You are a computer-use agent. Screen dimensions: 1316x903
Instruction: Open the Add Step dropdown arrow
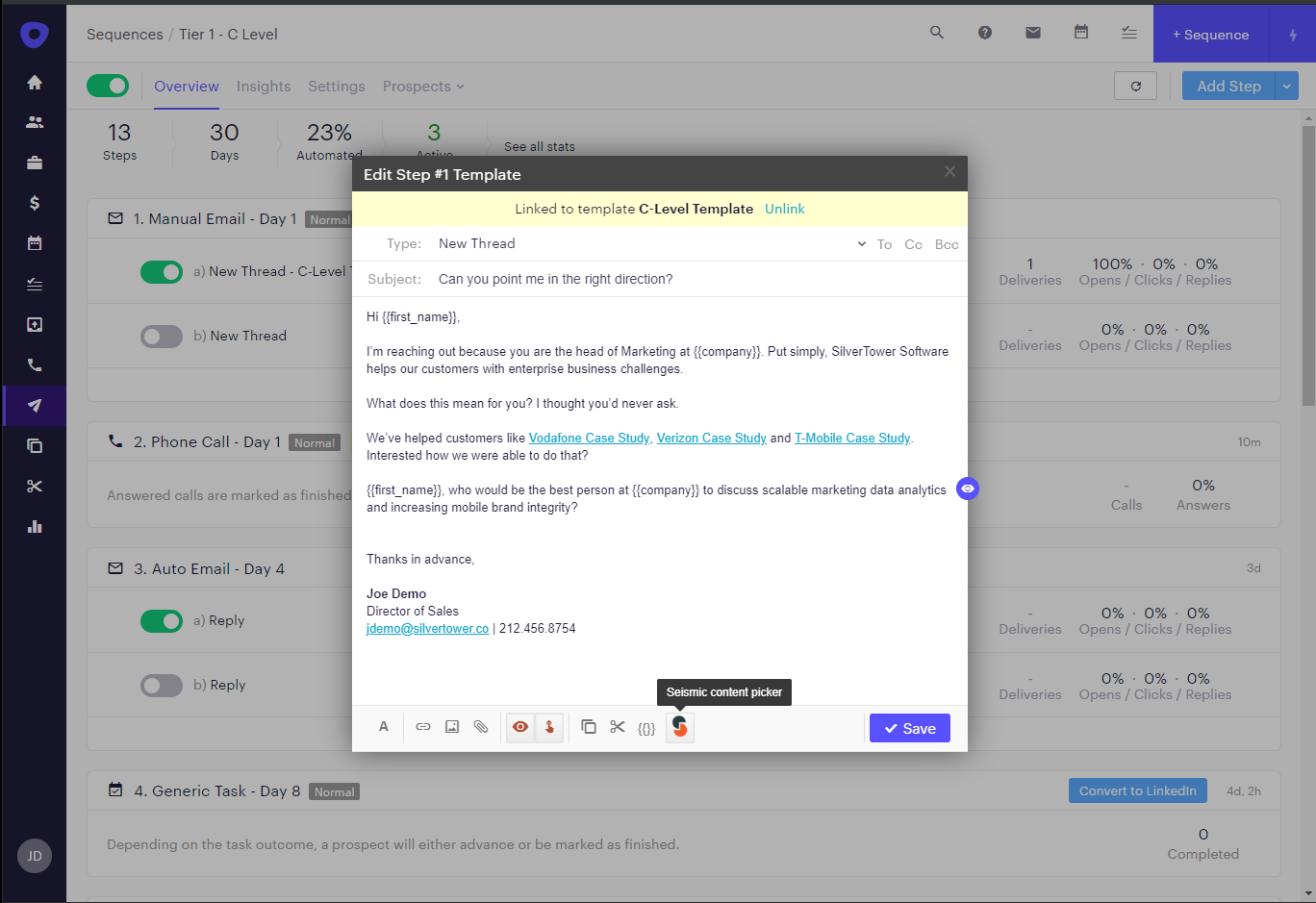1287,86
